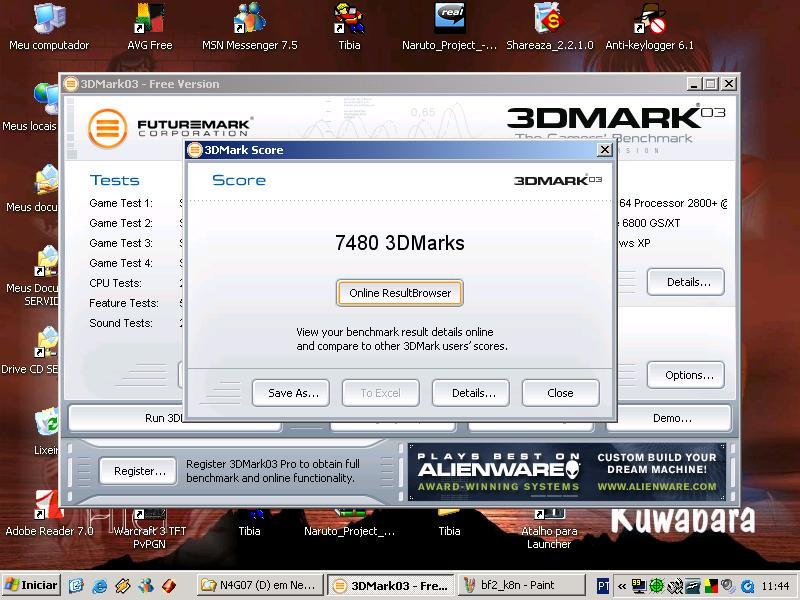Open Adobe Reader 7.0 desktop shortcut
The width and height of the screenshot is (800, 600).
click(49, 513)
